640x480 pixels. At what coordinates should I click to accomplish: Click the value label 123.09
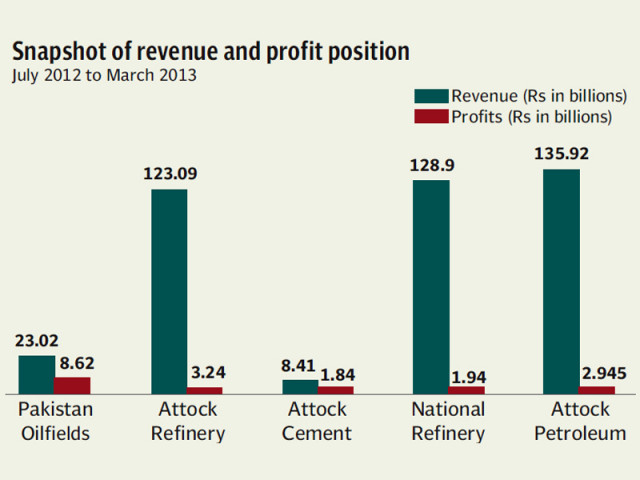170,174
